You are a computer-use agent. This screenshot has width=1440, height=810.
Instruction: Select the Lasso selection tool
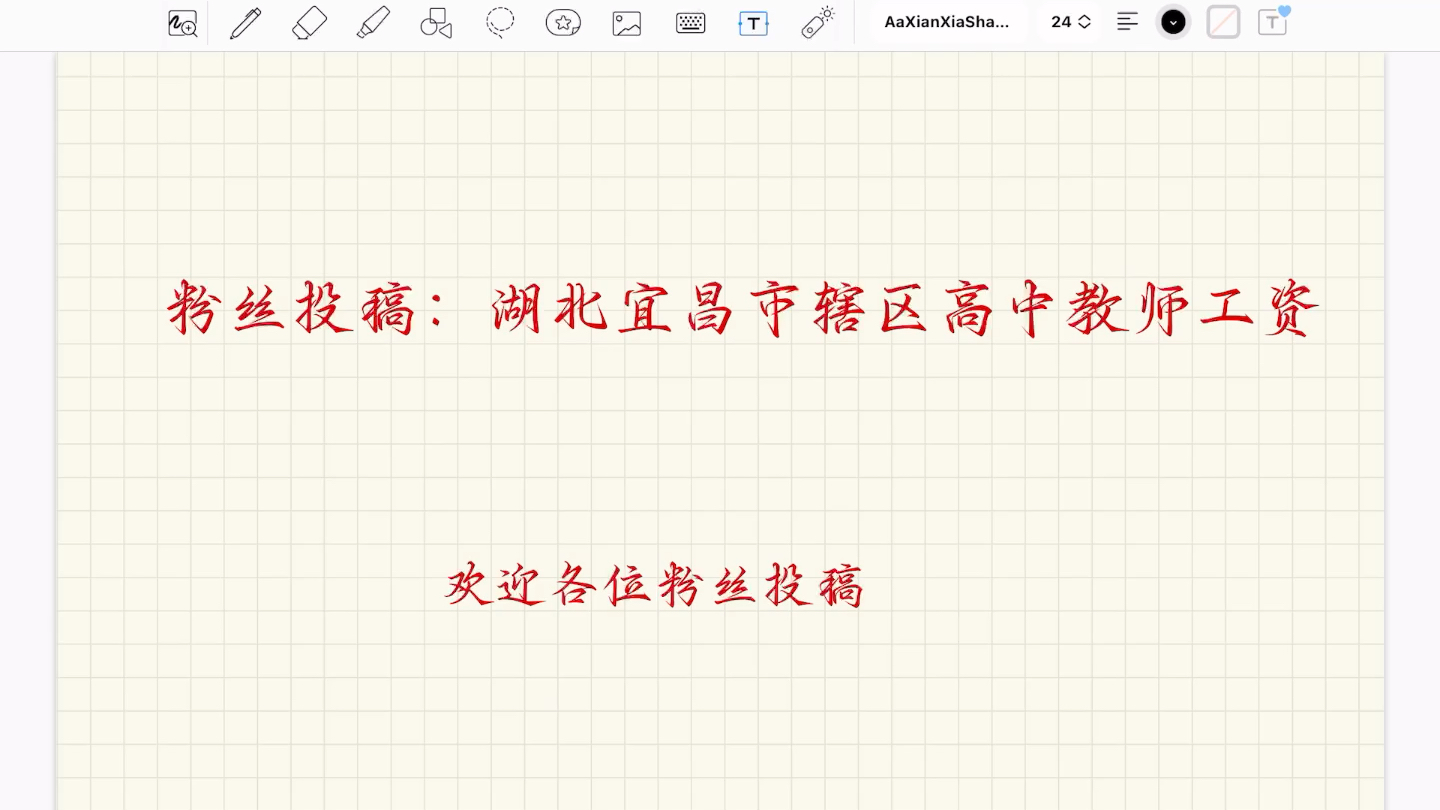tap(500, 23)
